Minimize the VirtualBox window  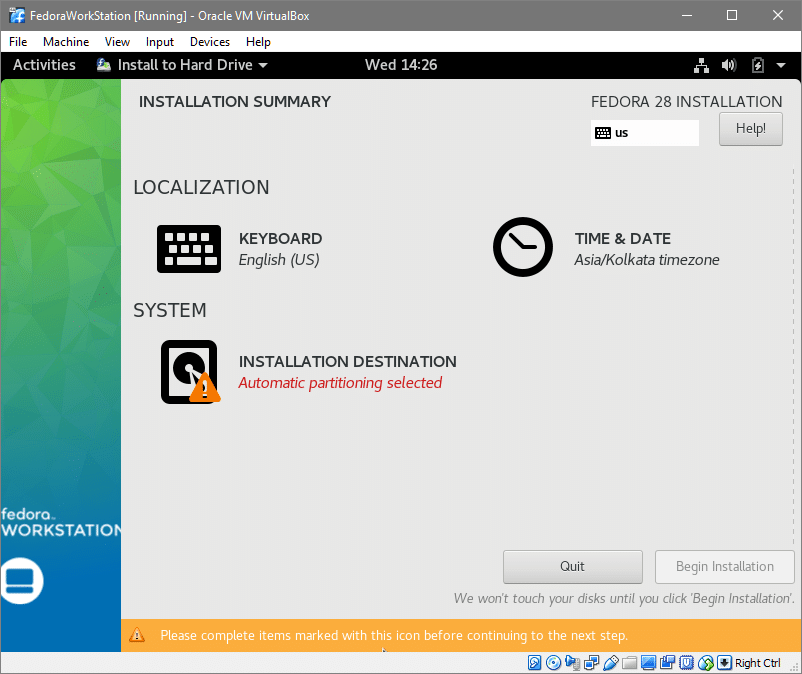(687, 15)
